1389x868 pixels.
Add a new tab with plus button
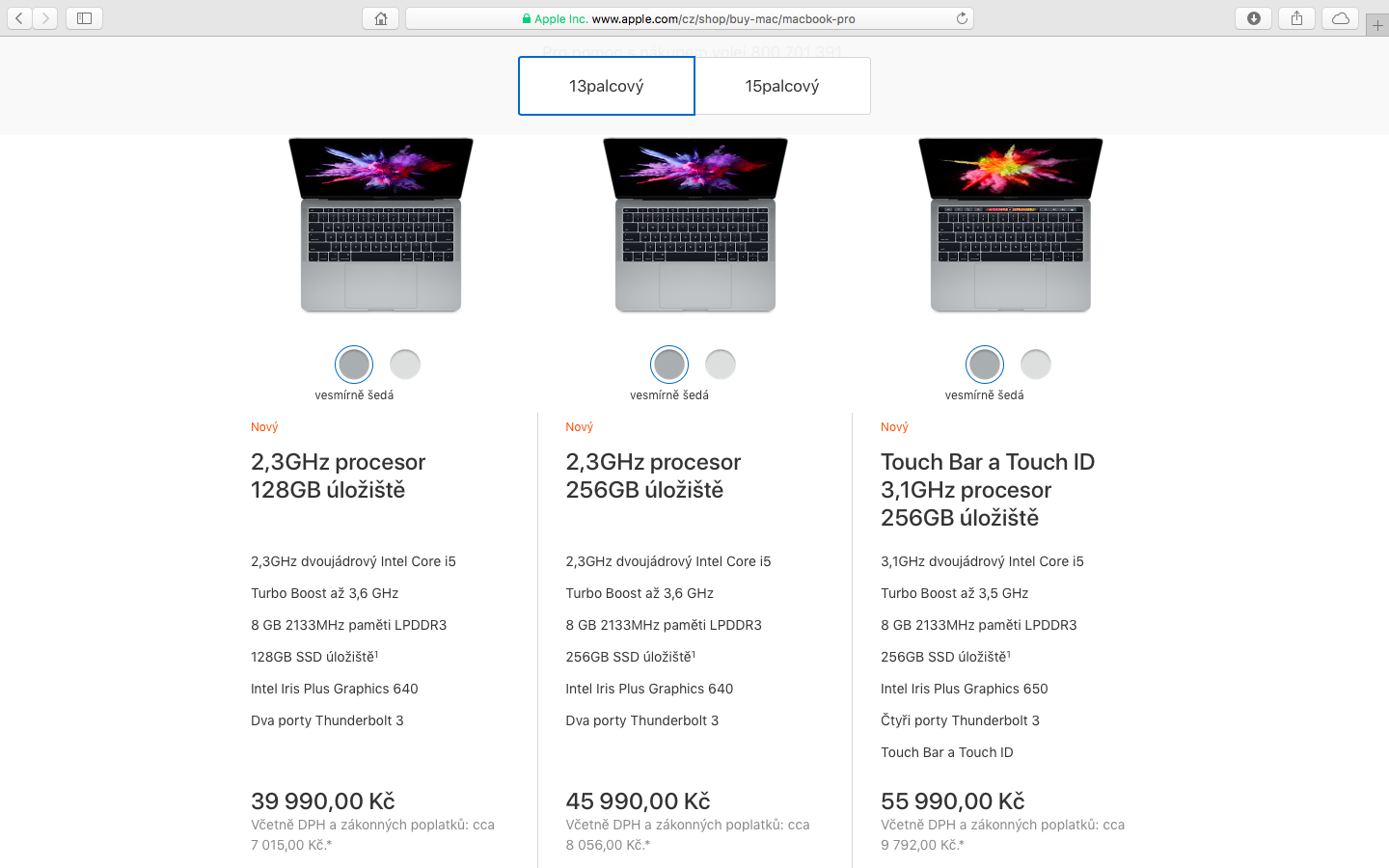click(x=1377, y=25)
